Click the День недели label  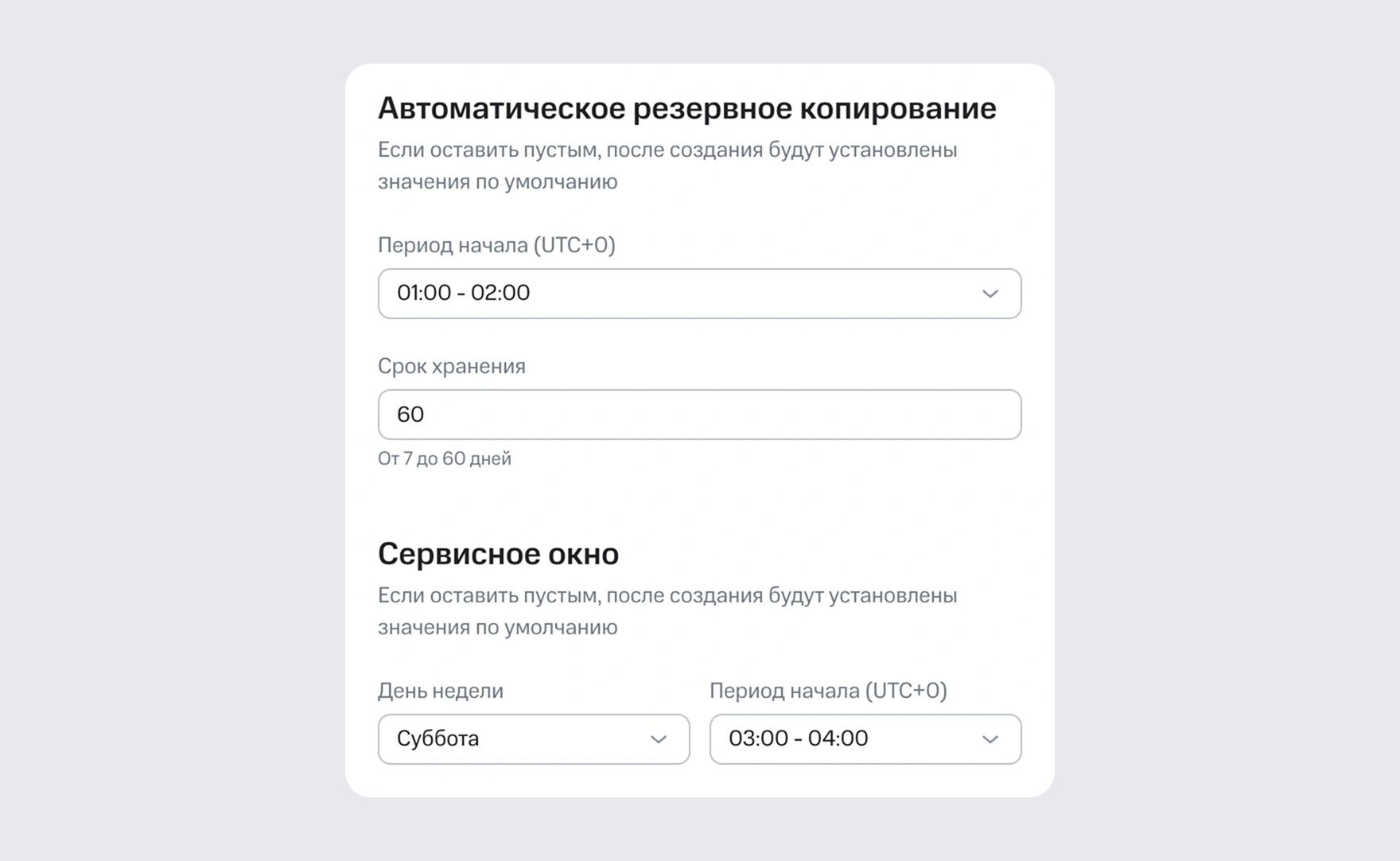pyautogui.click(x=440, y=691)
